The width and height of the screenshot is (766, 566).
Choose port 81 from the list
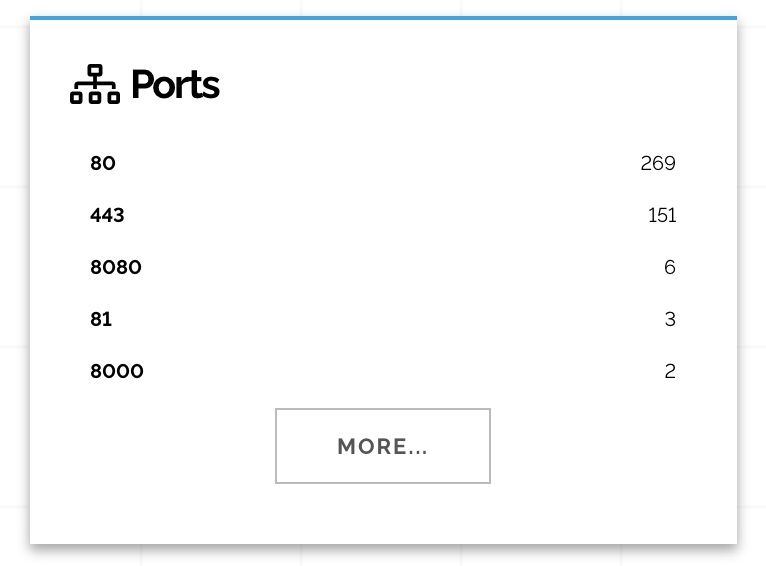[101, 319]
